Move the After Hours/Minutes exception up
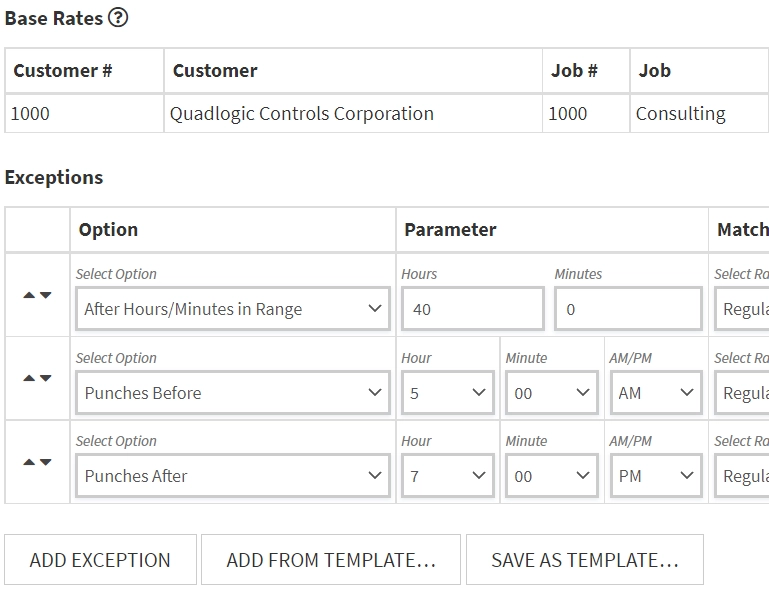Image resolution: width=769 pixels, height=601 pixels. [x=30, y=295]
